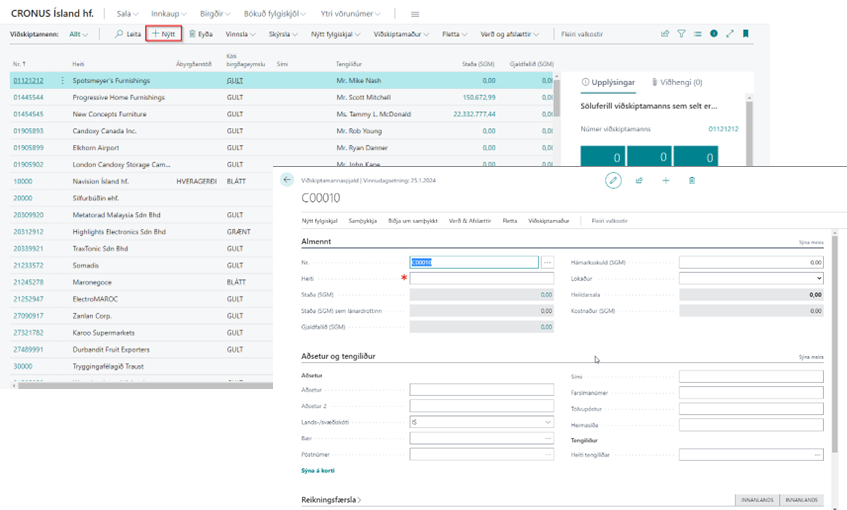Click the bookmark icon in list header
Screen dimensions: 847x510
click(x=745, y=34)
